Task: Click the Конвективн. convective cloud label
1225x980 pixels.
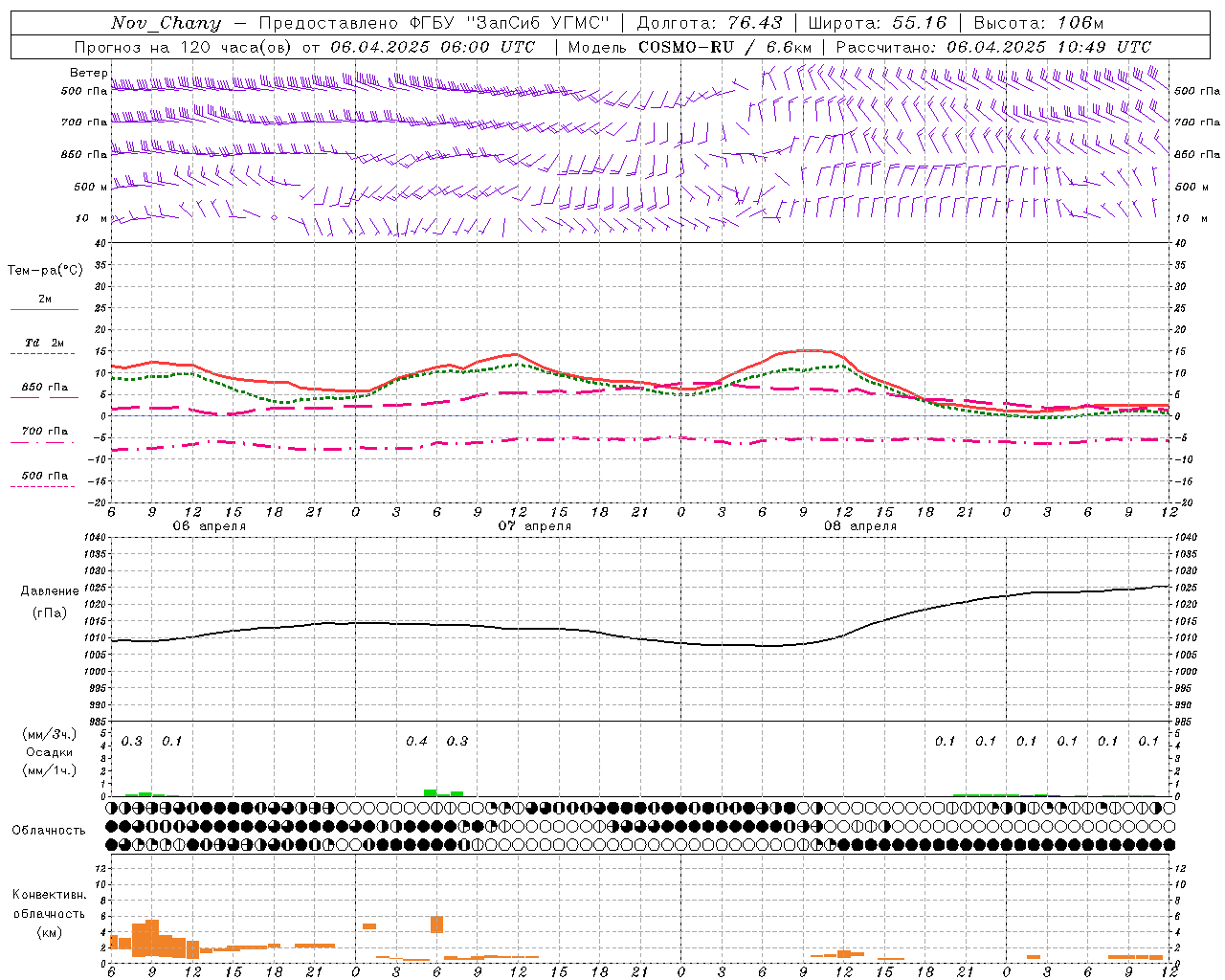Action: 50,895
